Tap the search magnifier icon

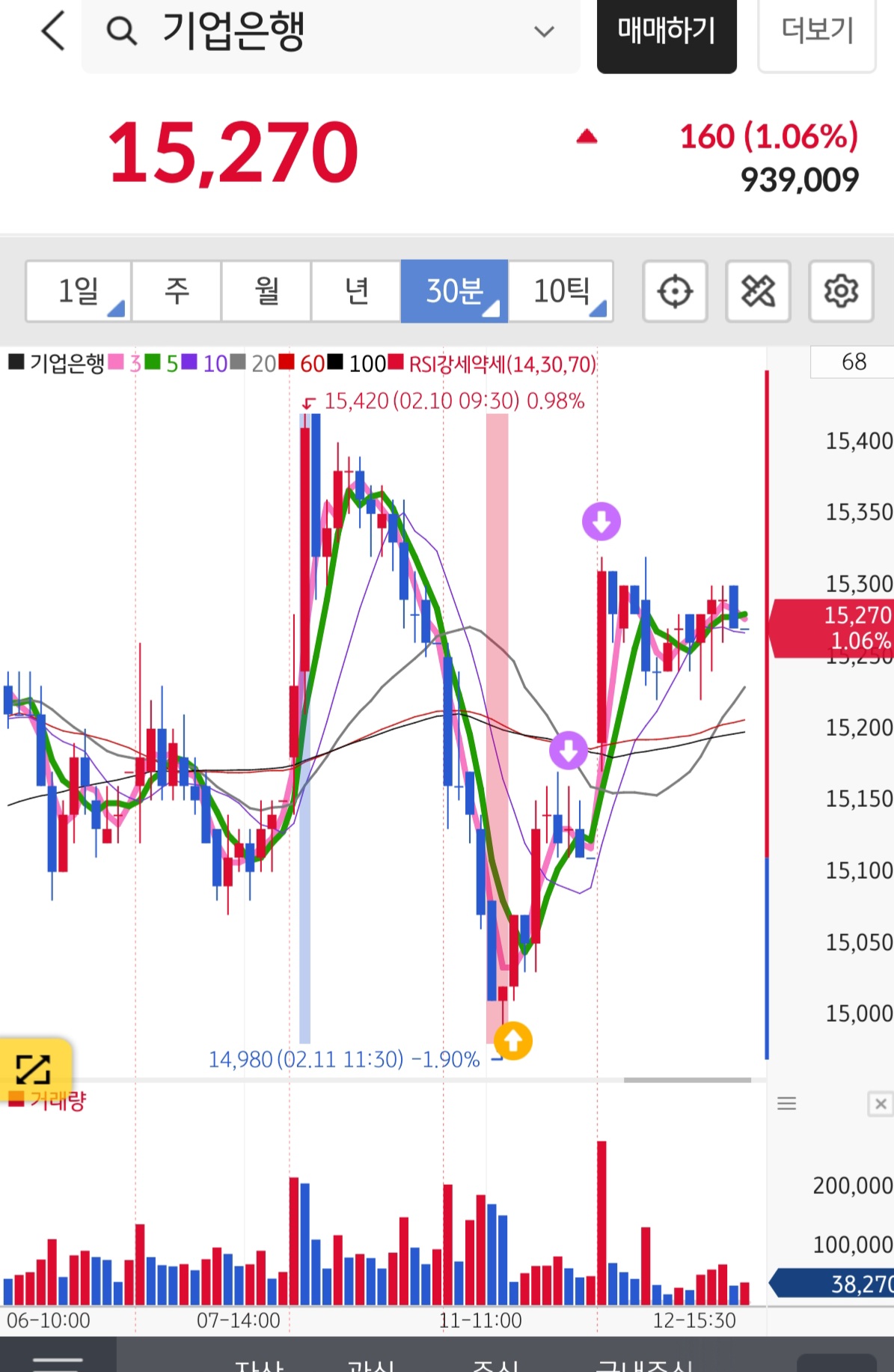pos(121,31)
